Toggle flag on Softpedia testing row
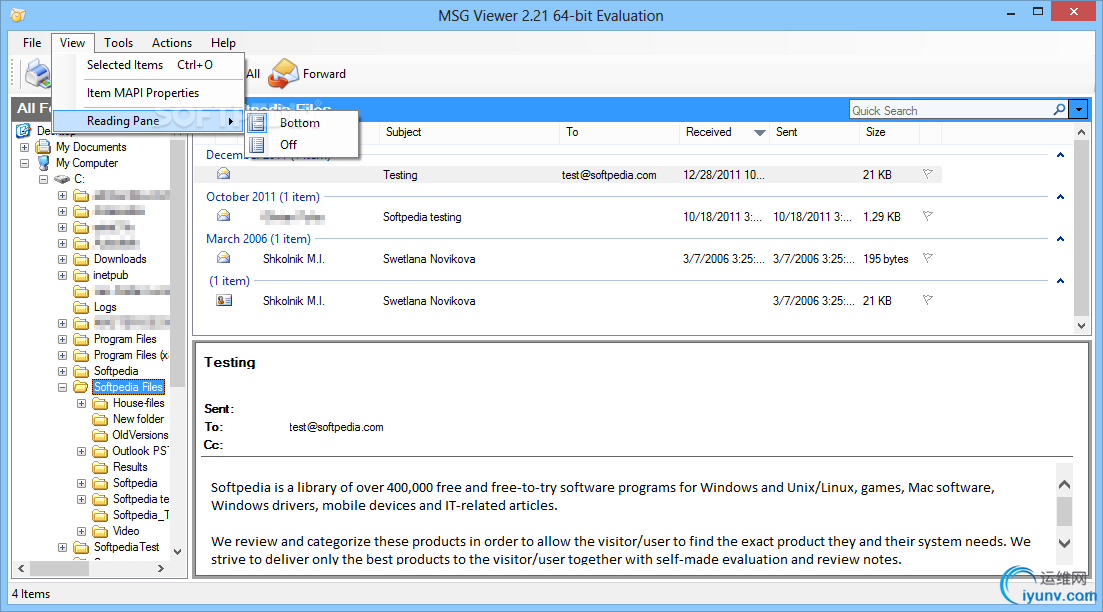The width and height of the screenshot is (1103, 612). click(x=928, y=216)
